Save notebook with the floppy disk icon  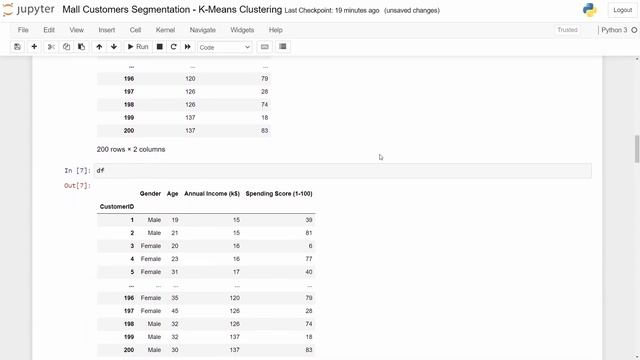click(x=17, y=47)
